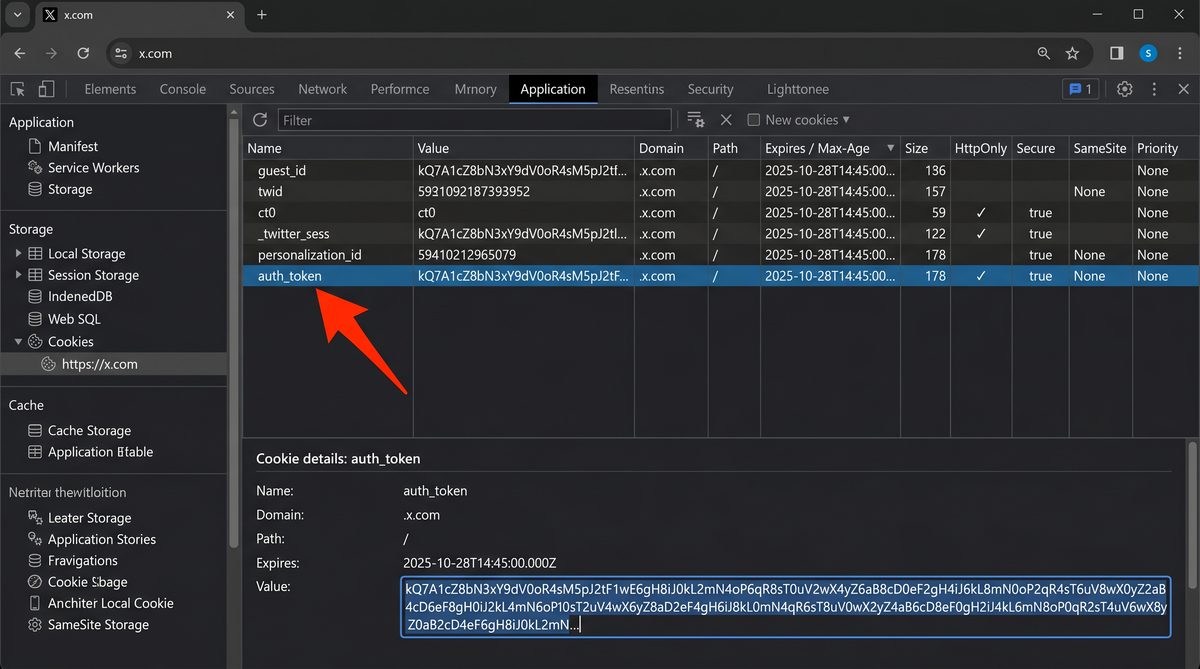Sort by Expires / Max-Age column
The height and width of the screenshot is (669, 1200).
coord(829,148)
